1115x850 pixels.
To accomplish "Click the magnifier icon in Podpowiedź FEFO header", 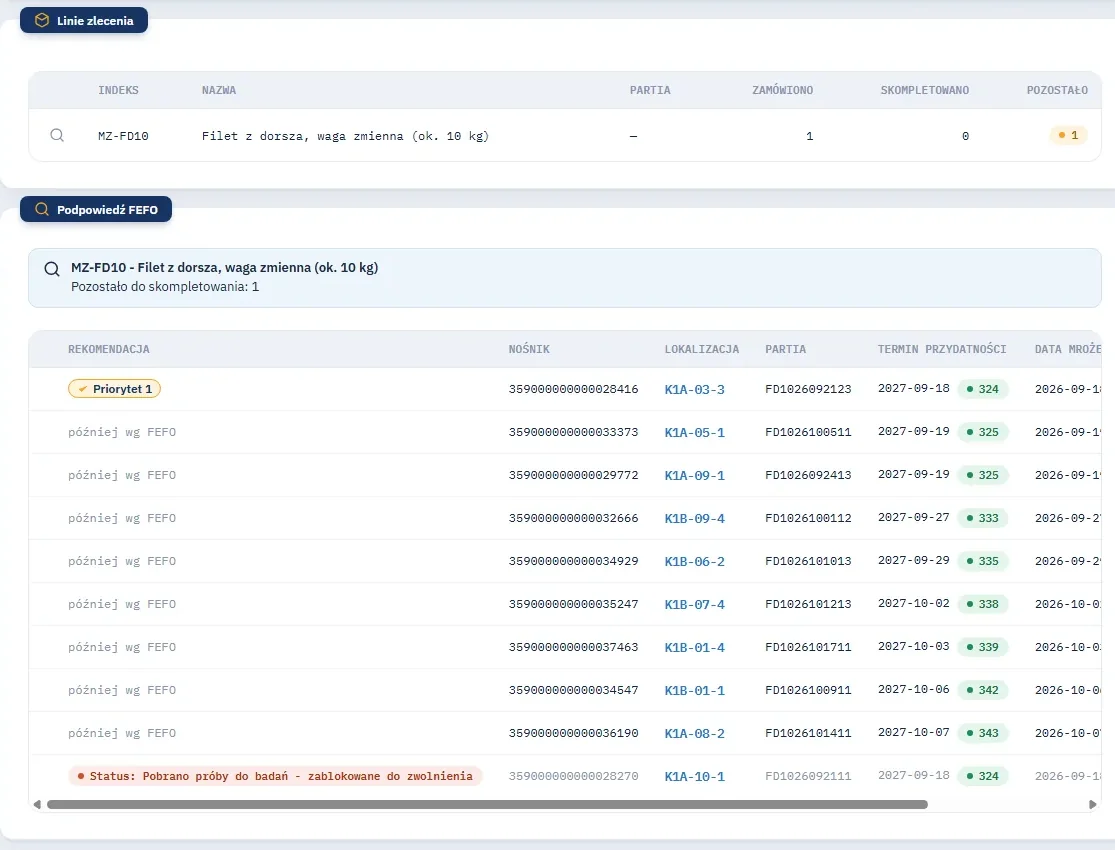I will pyautogui.click(x=42, y=209).
